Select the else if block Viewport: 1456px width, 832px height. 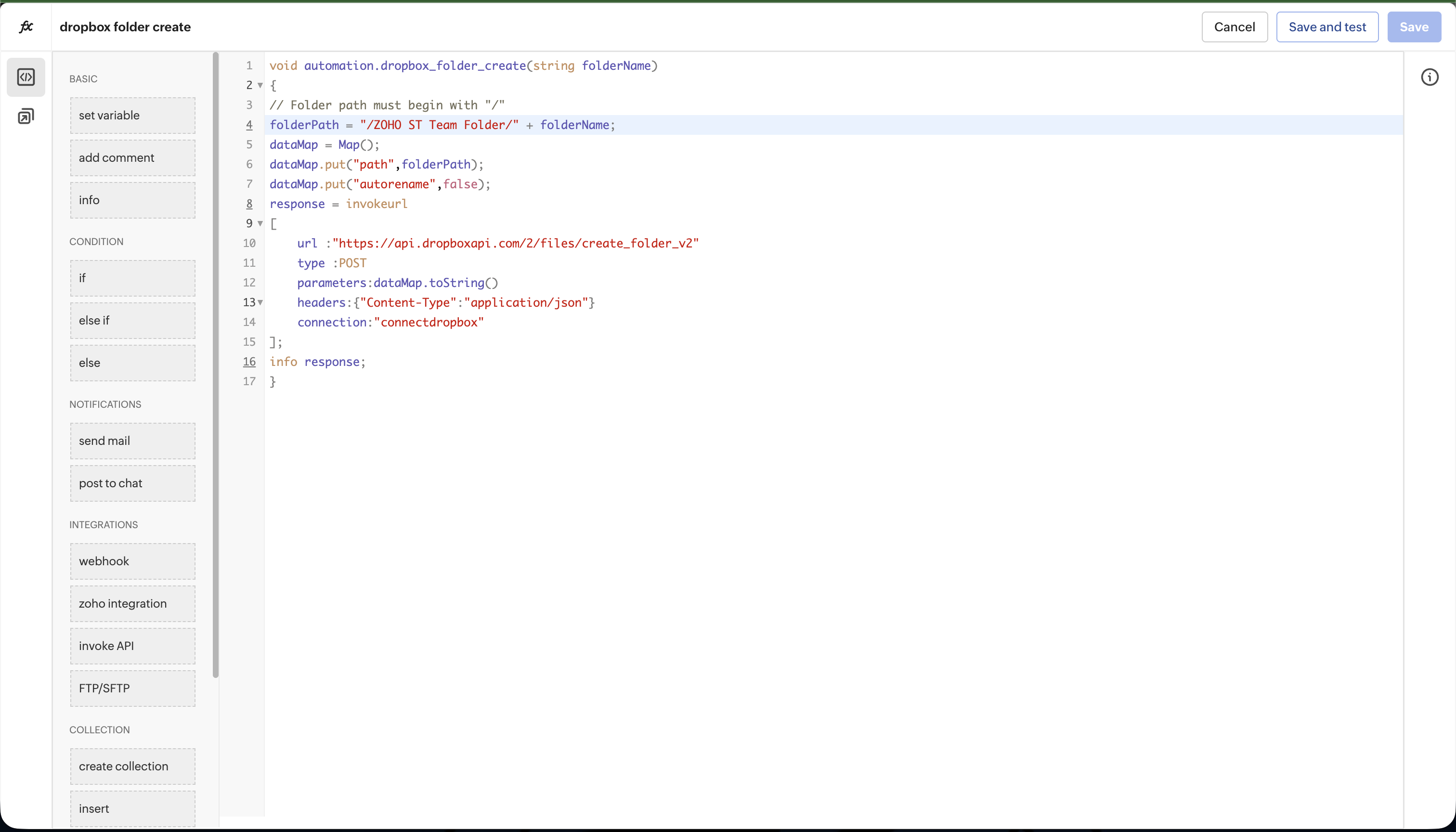click(x=132, y=321)
